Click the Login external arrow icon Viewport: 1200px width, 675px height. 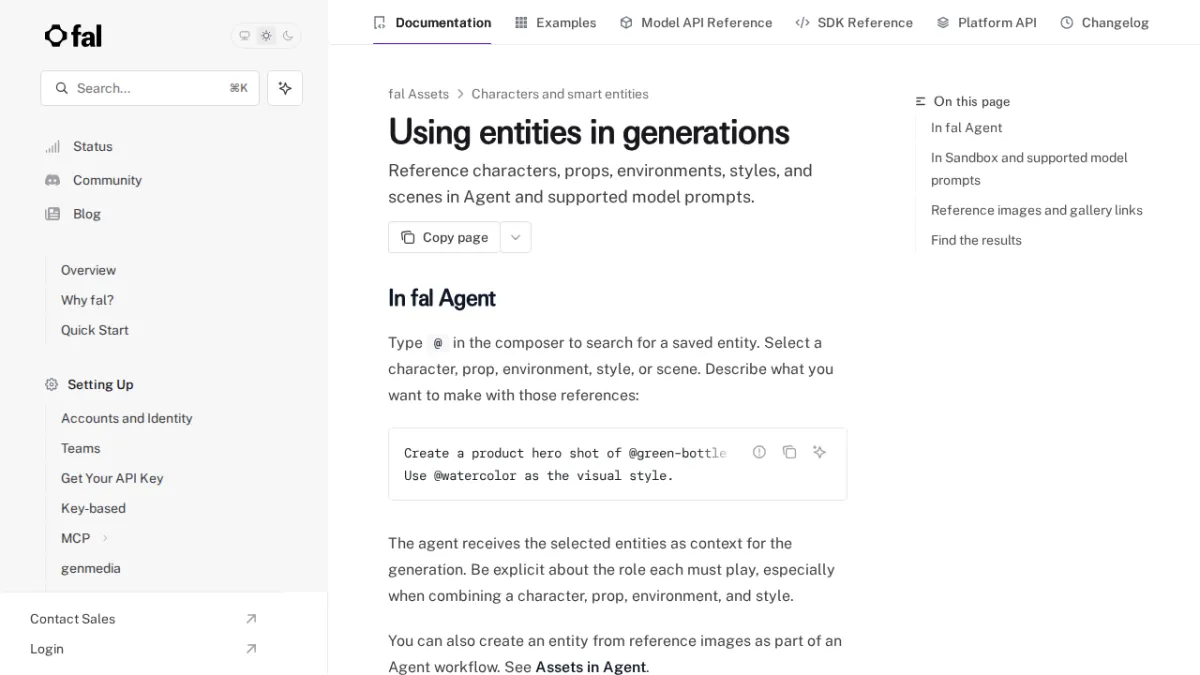point(251,649)
